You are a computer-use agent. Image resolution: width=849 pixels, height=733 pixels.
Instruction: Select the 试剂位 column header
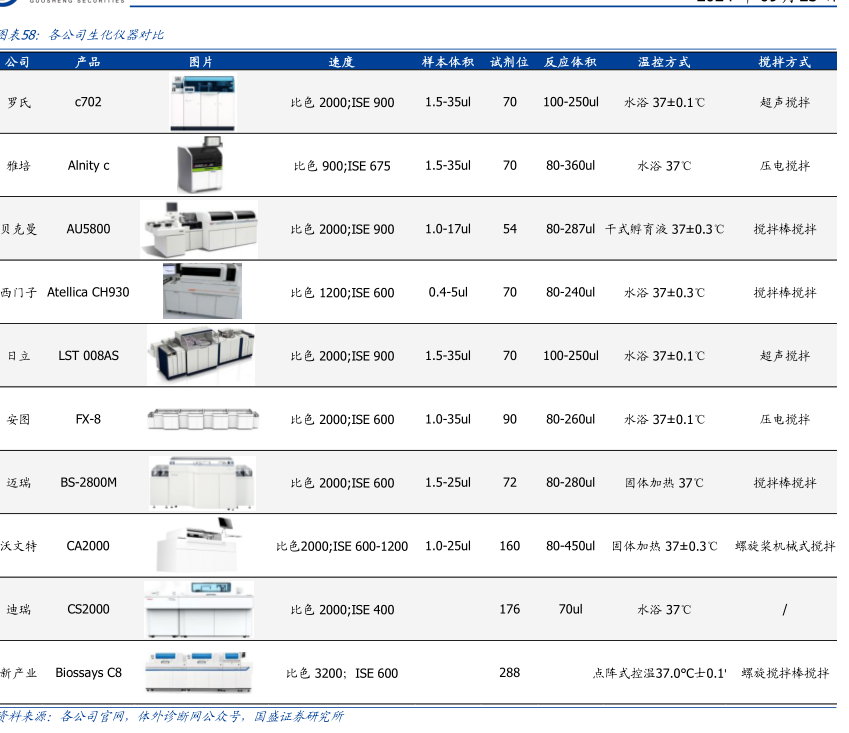point(510,62)
